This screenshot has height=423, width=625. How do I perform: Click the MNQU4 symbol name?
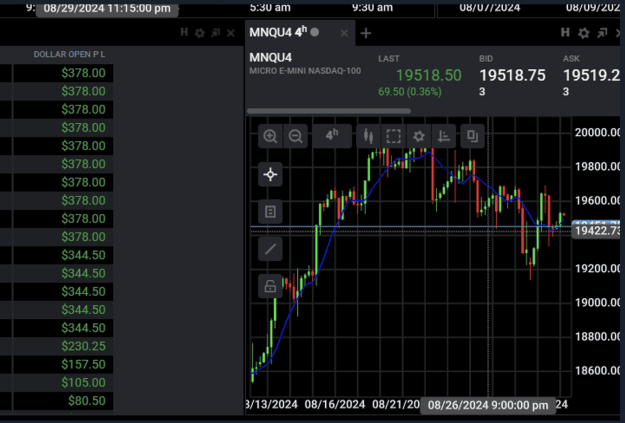coord(271,58)
